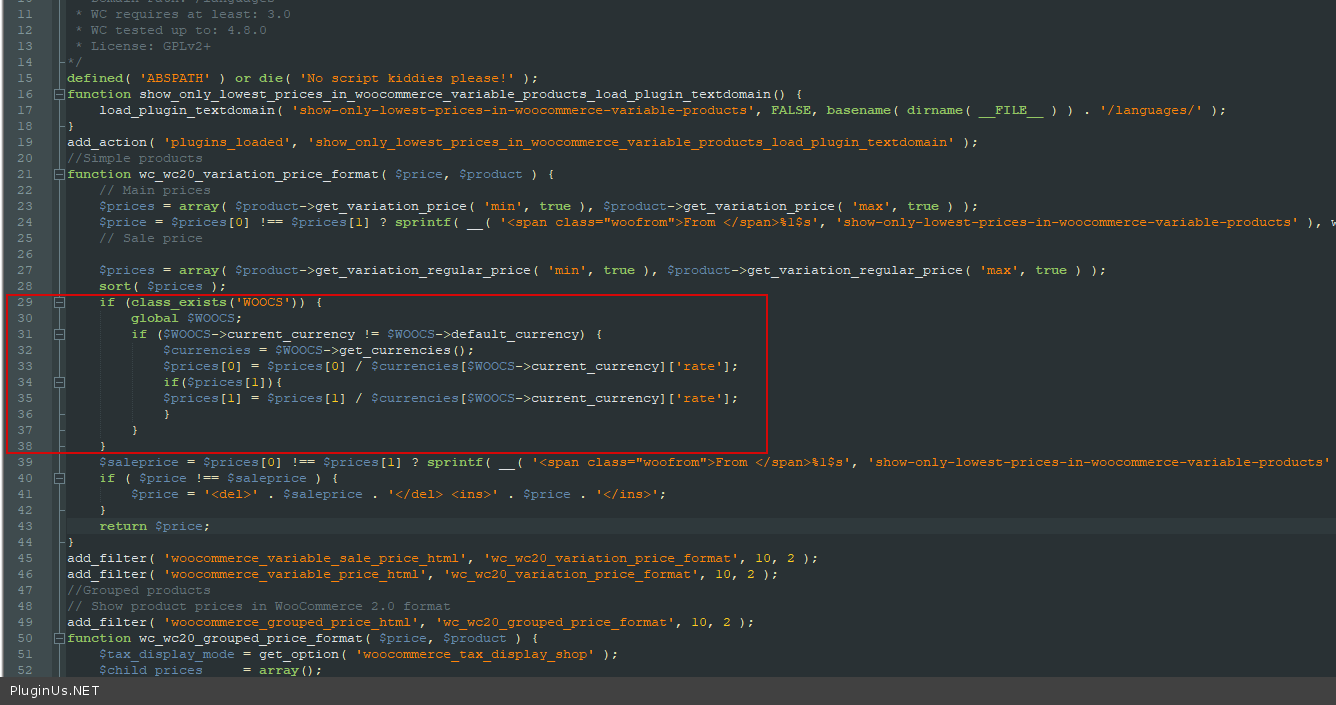Click the 'global $WOOCS;' statement

point(186,318)
